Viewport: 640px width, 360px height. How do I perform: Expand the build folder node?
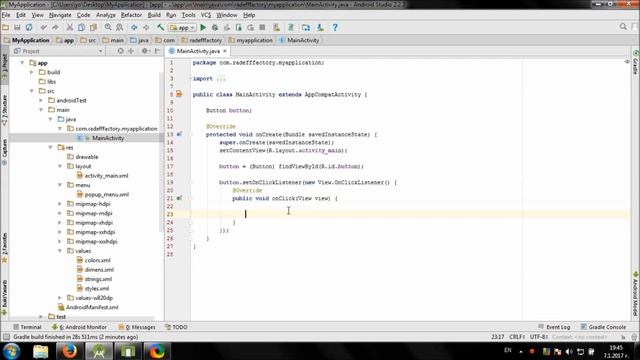click(x=32, y=72)
